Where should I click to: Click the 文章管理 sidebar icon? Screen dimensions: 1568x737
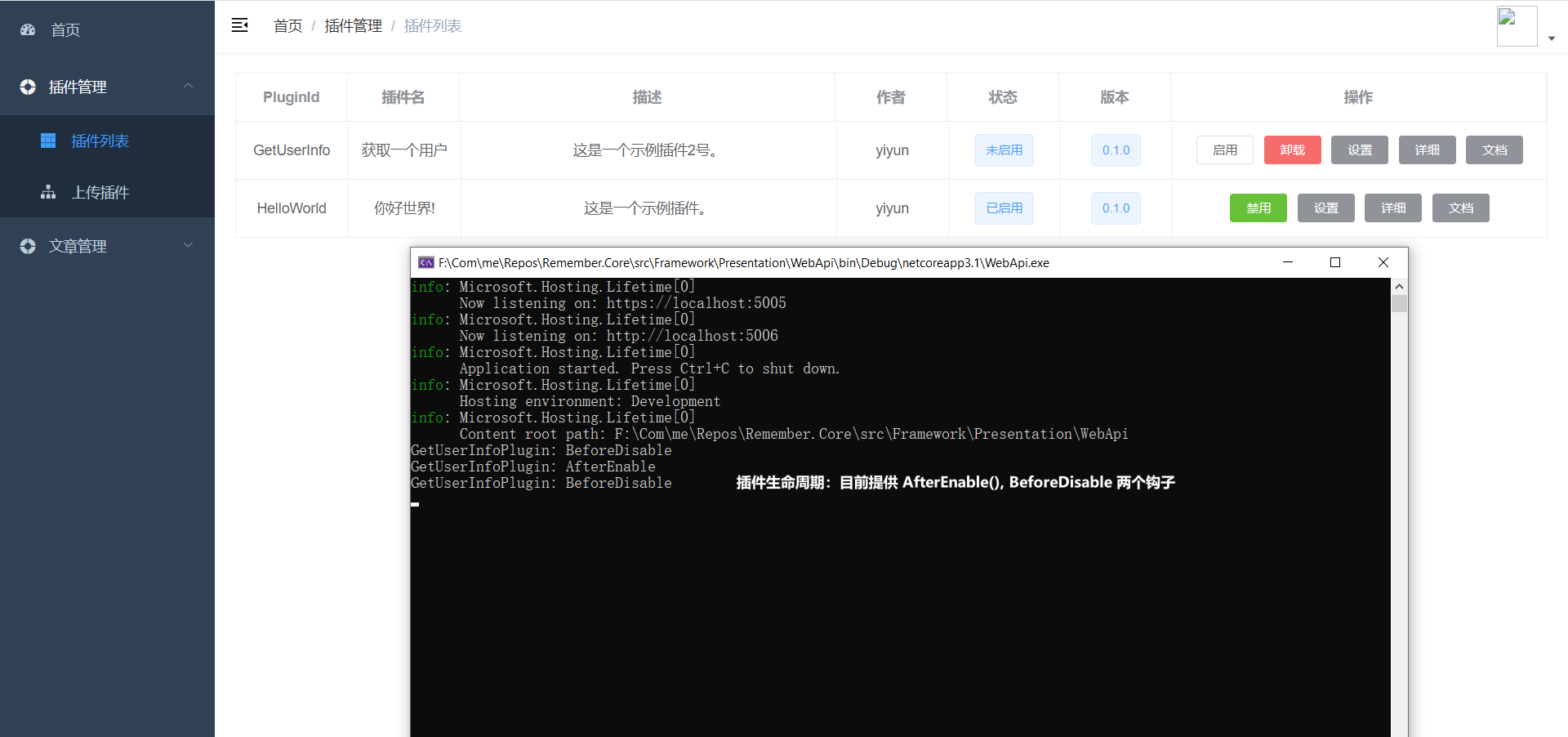click(28, 246)
